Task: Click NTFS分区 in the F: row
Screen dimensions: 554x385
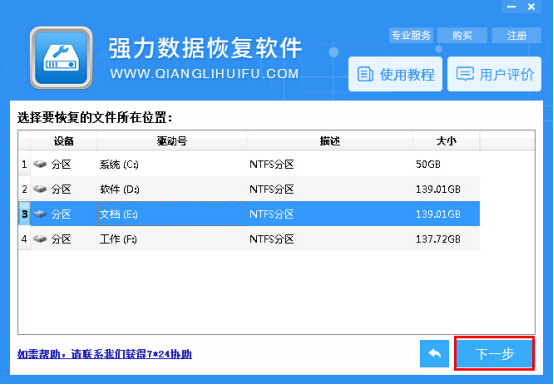Action: (271, 239)
